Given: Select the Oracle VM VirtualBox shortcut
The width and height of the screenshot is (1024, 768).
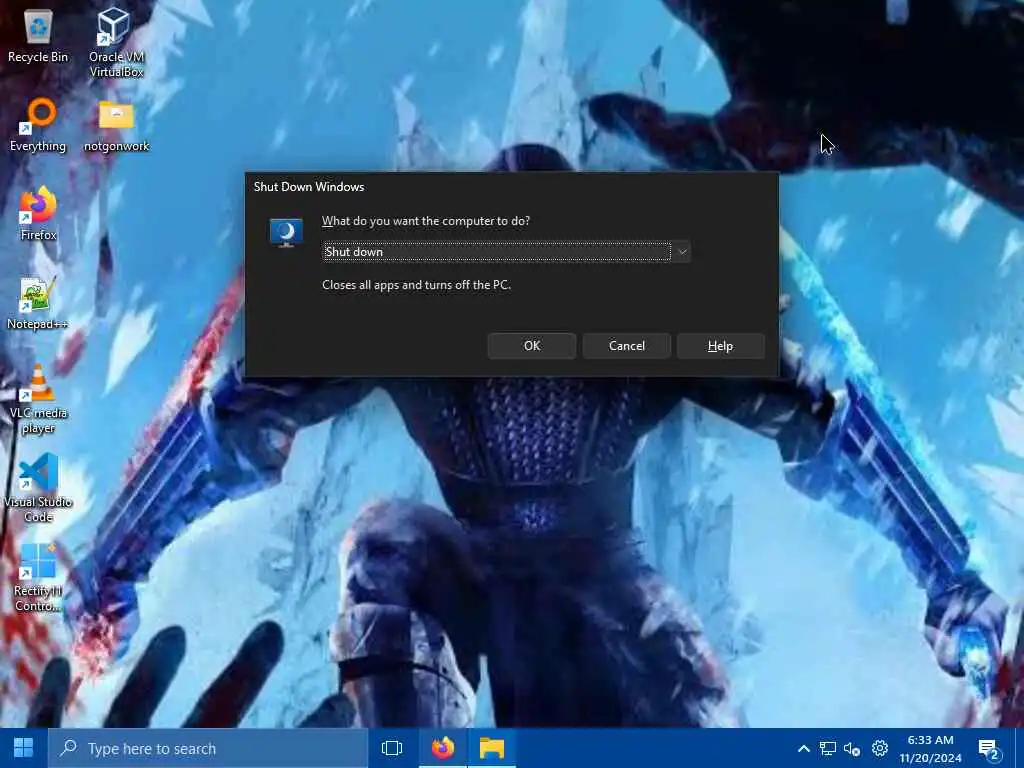Looking at the screenshot, I should tap(116, 42).
